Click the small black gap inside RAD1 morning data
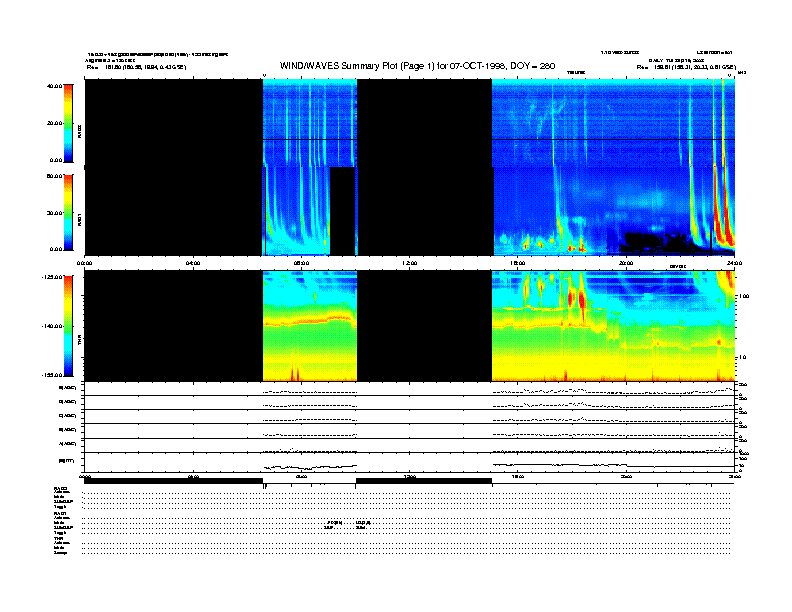 342,211
